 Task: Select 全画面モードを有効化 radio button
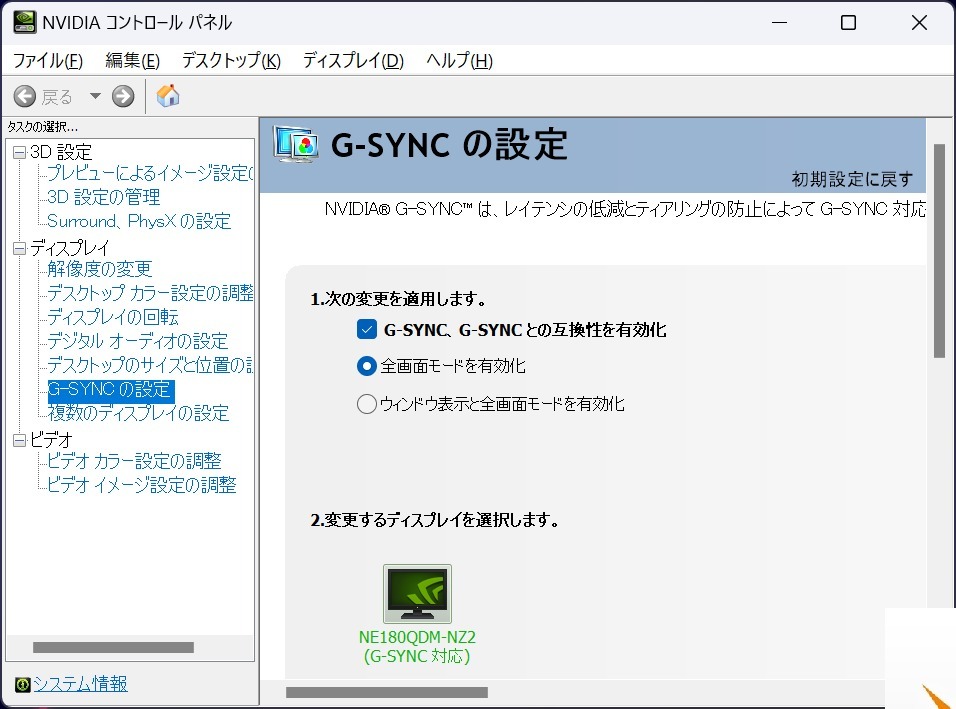coord(366,366)
